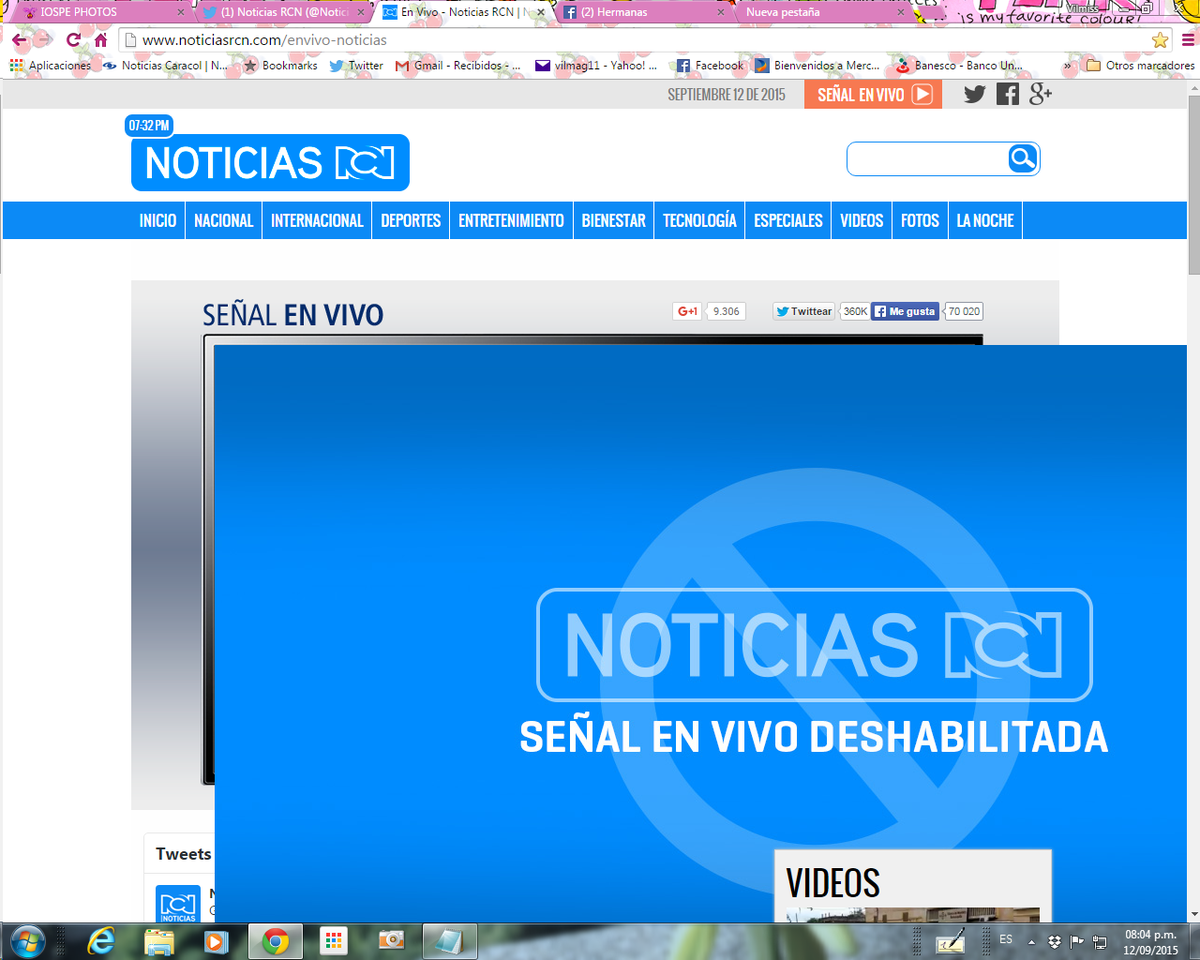Expand the bookmarks overflow chevron

click(1069, 66)
